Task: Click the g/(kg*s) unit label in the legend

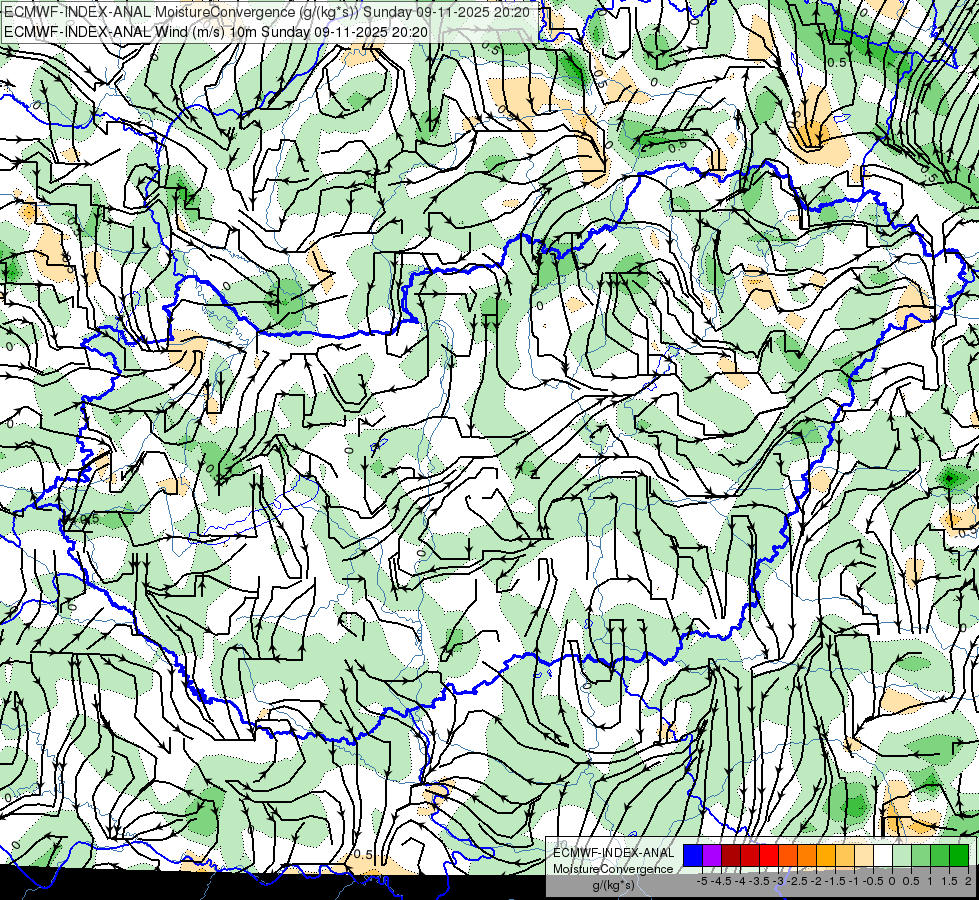Action: click(x=613, y=886)
